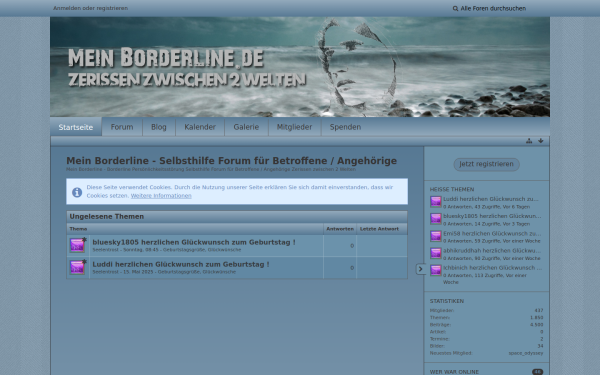
Task: Open the hot topic Ichbinich herzlichen Glückwunsch
Action: [x=492, y=268]
